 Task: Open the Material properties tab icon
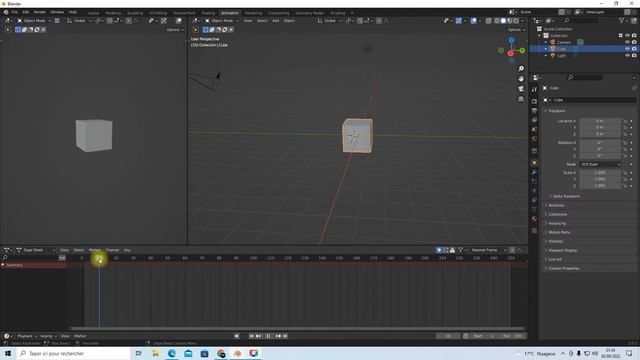pos(534,219)
